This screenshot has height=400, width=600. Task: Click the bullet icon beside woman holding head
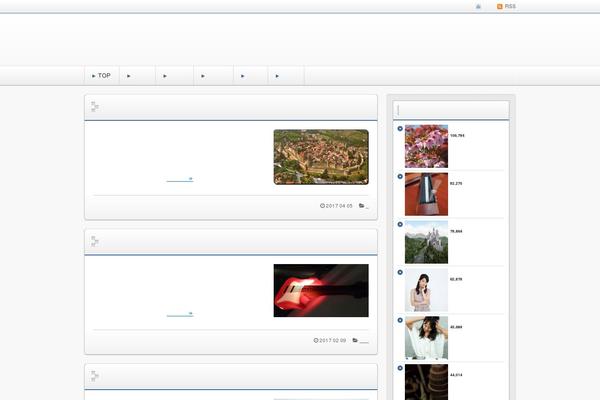400,320
